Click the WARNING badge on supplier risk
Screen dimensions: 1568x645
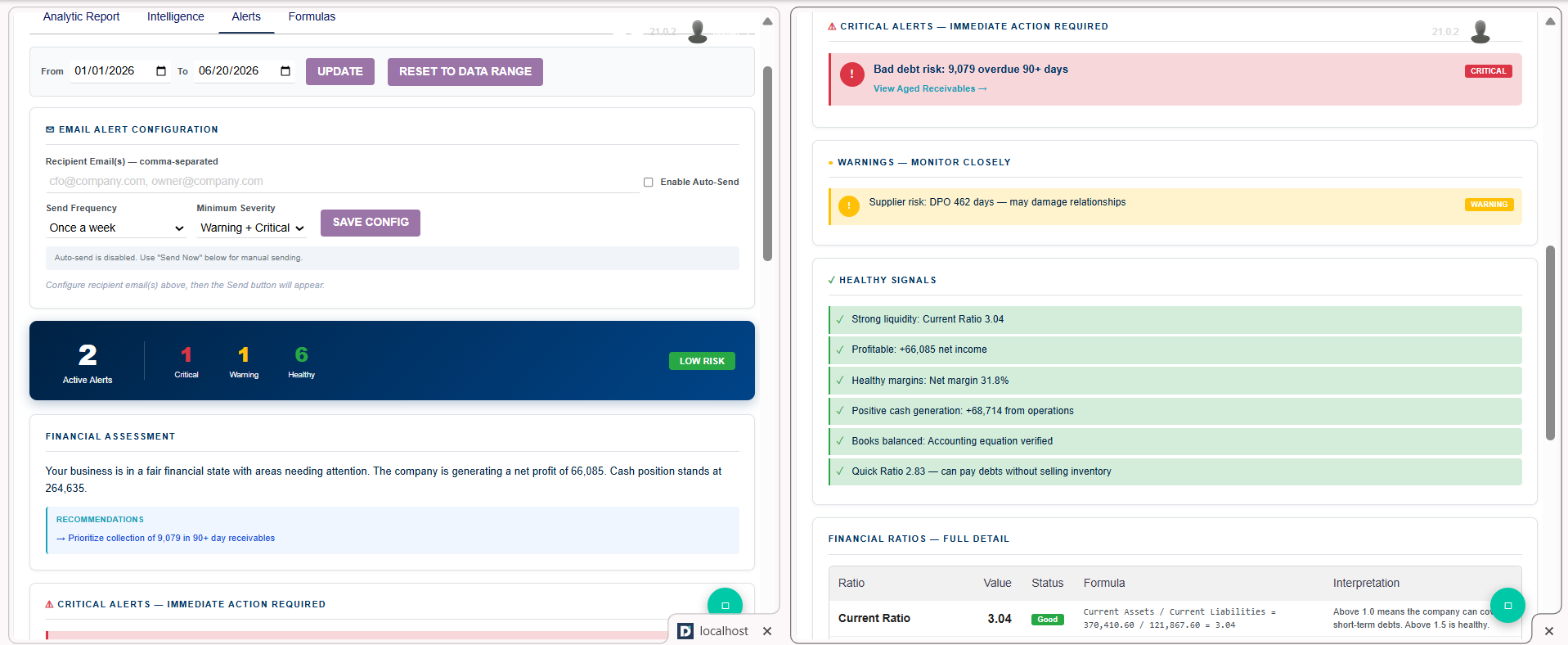point(1489,205)
